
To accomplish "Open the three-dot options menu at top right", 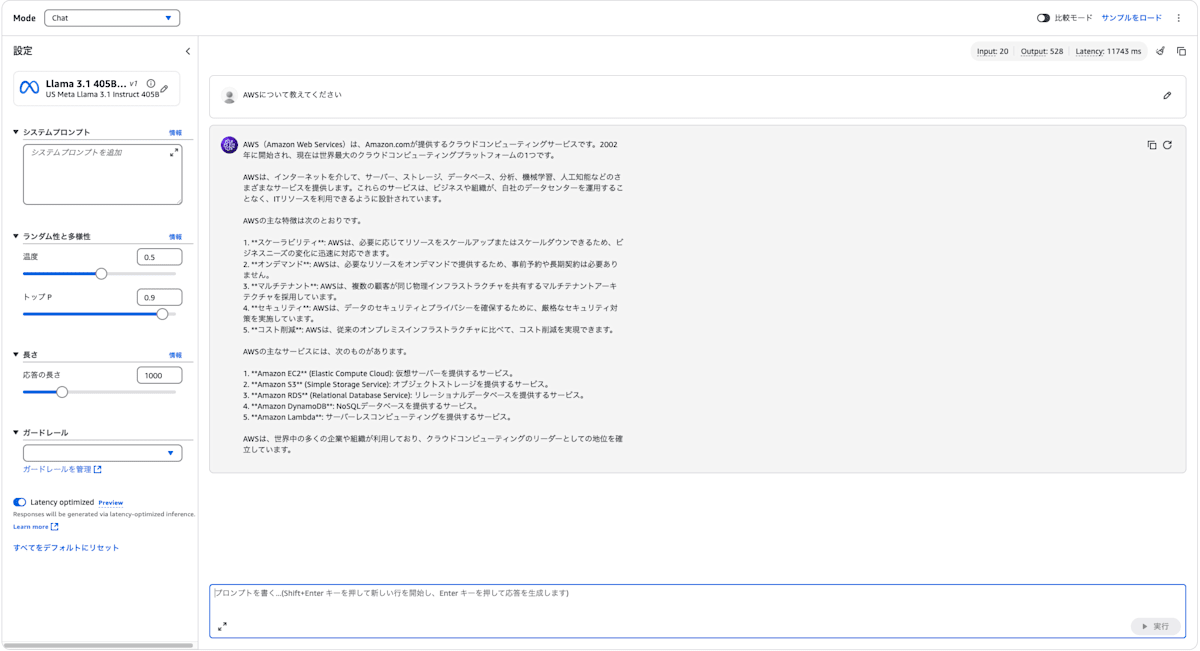I will pos(1179,18).
